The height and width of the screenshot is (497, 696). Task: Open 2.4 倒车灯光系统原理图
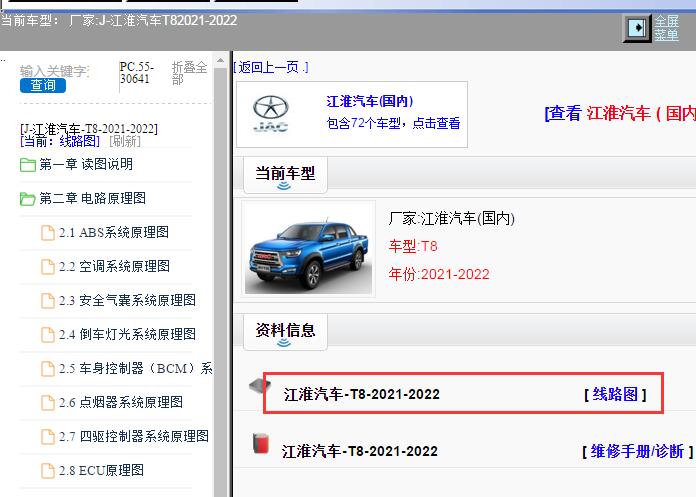(127, 334)
